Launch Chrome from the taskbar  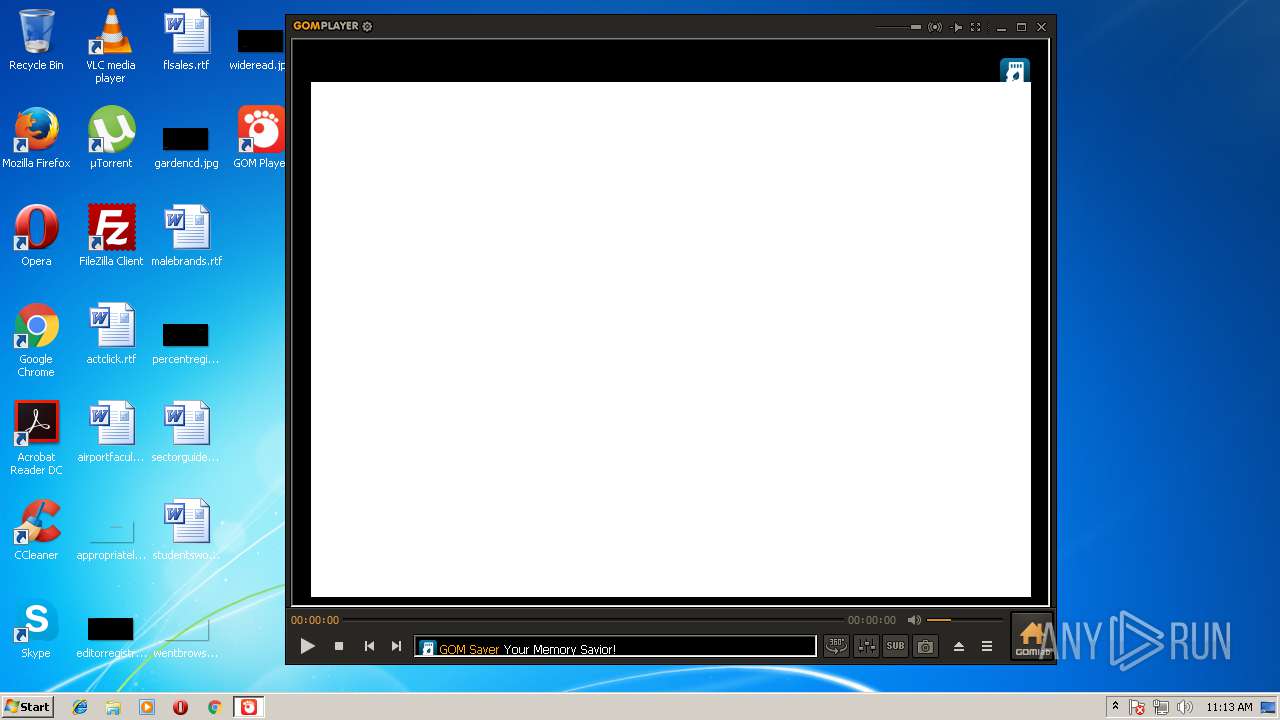[x=214, y=707]
